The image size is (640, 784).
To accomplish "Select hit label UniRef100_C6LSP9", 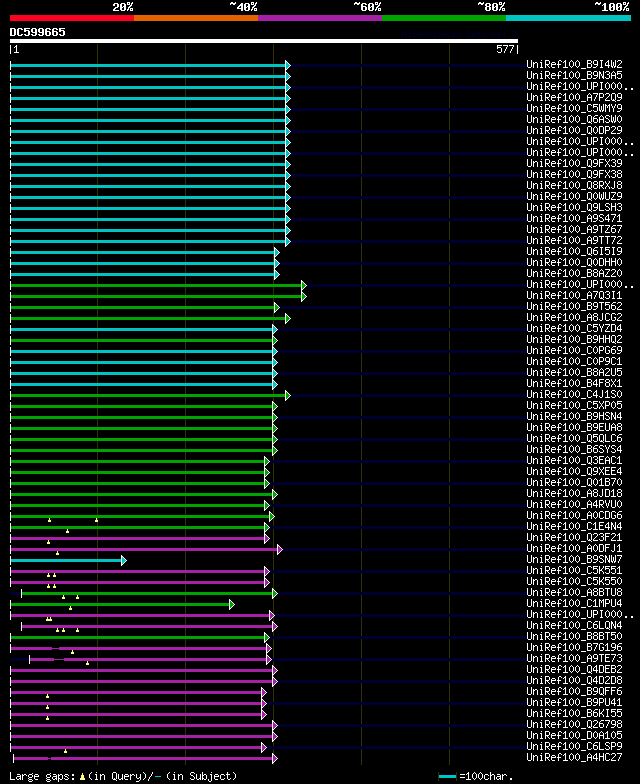I will click(x=574, y=746).
